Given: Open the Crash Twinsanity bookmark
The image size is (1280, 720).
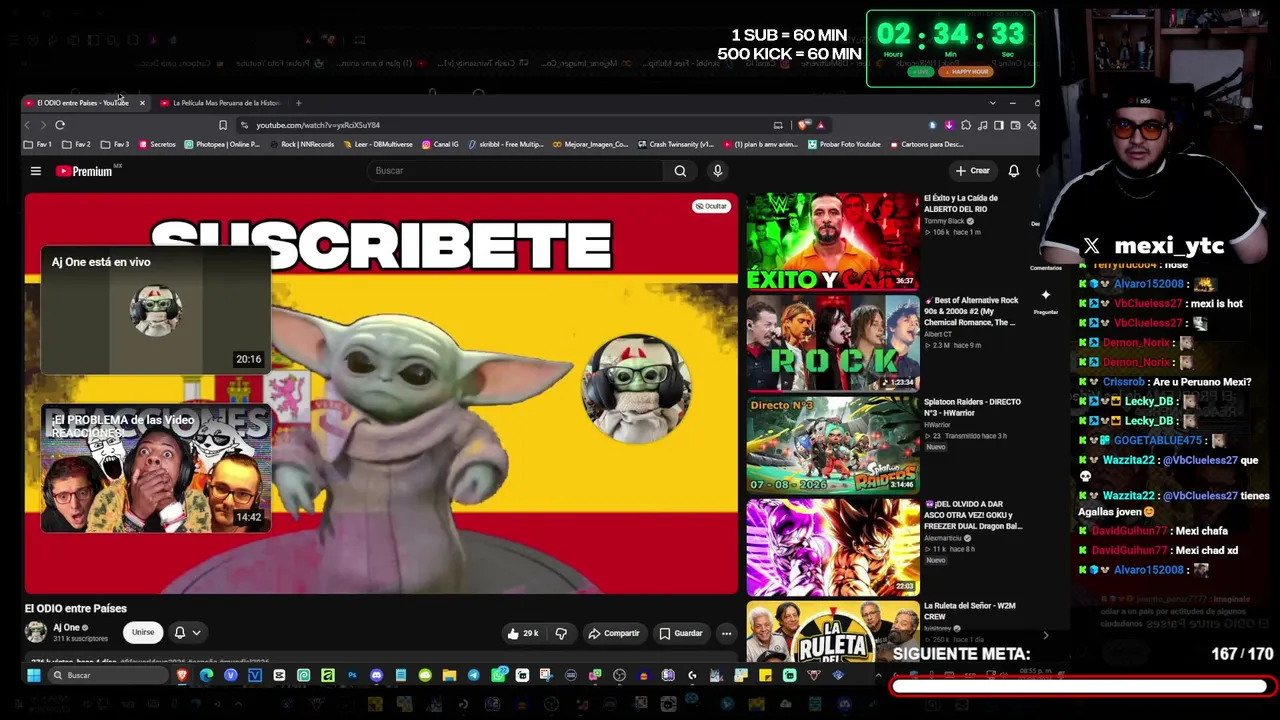Looking at the screenshot, I should [x=675, y=144].
